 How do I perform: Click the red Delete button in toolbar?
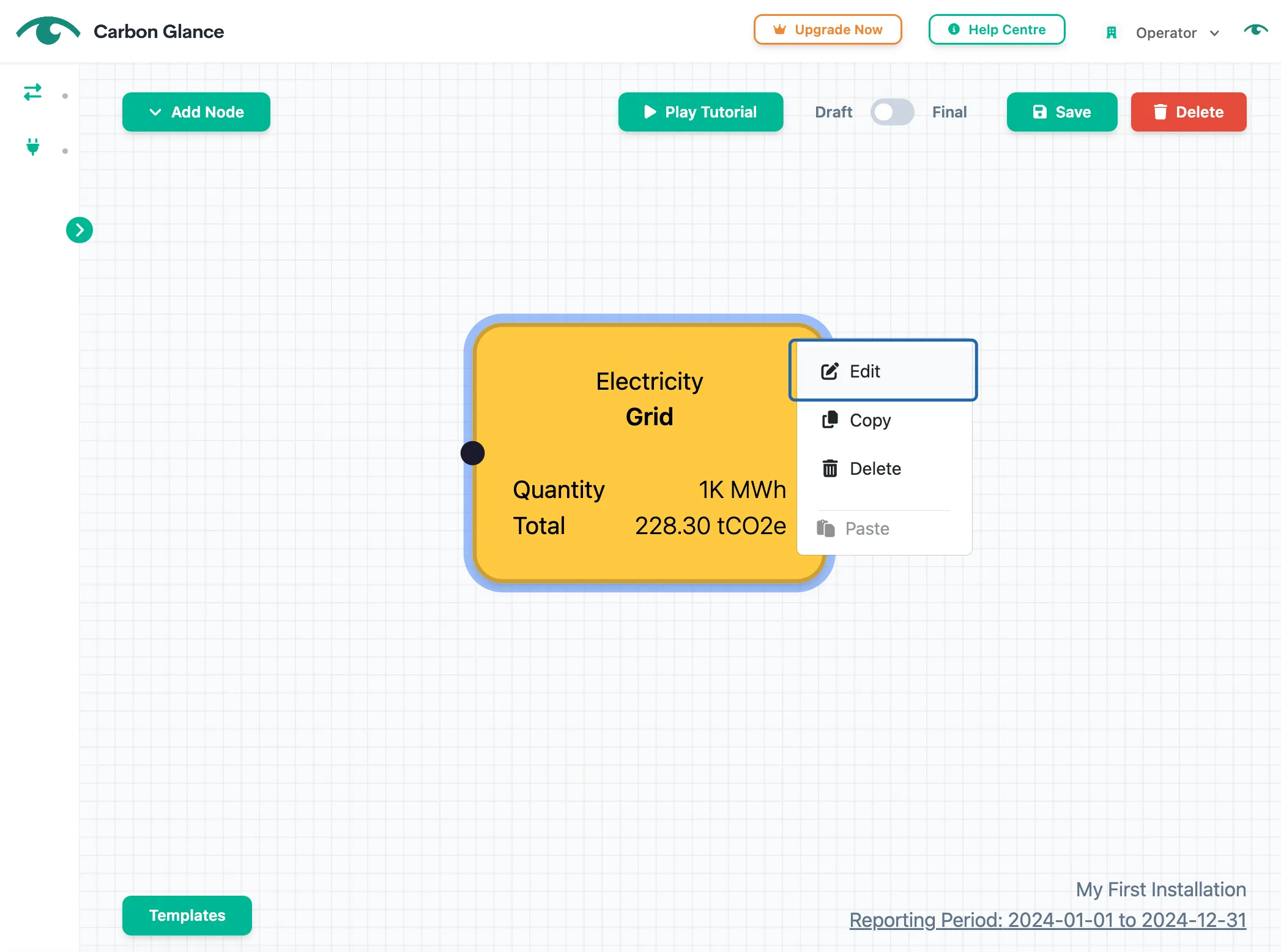tap(1189, 112)
